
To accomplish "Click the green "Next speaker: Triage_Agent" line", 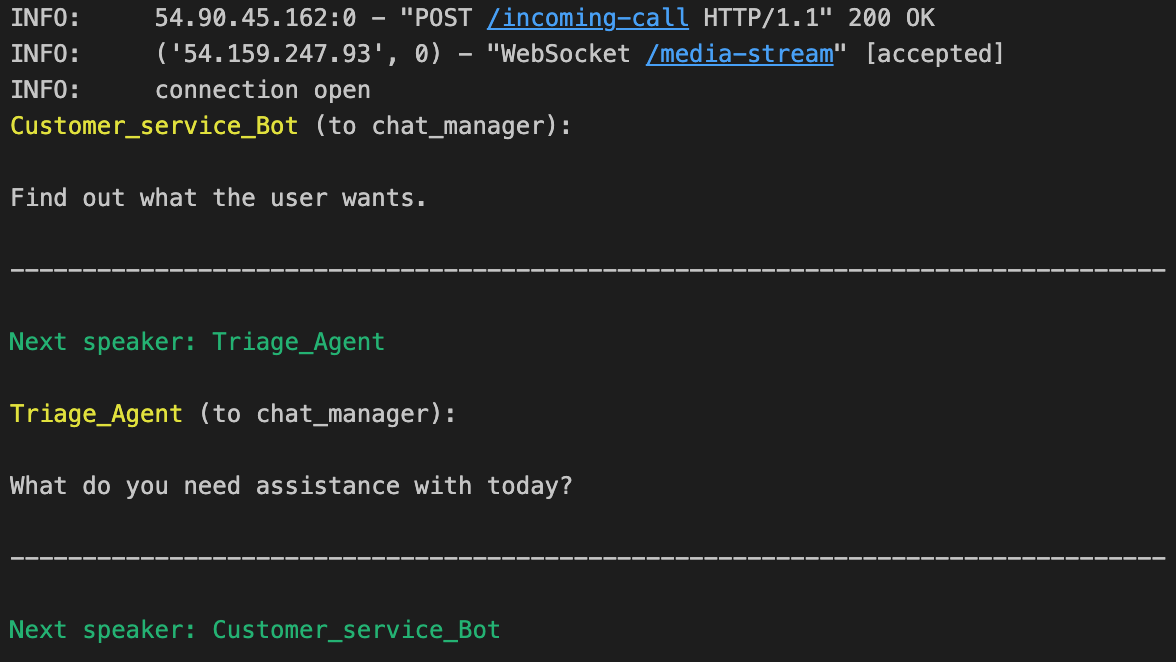I will [x=197, y=341].
